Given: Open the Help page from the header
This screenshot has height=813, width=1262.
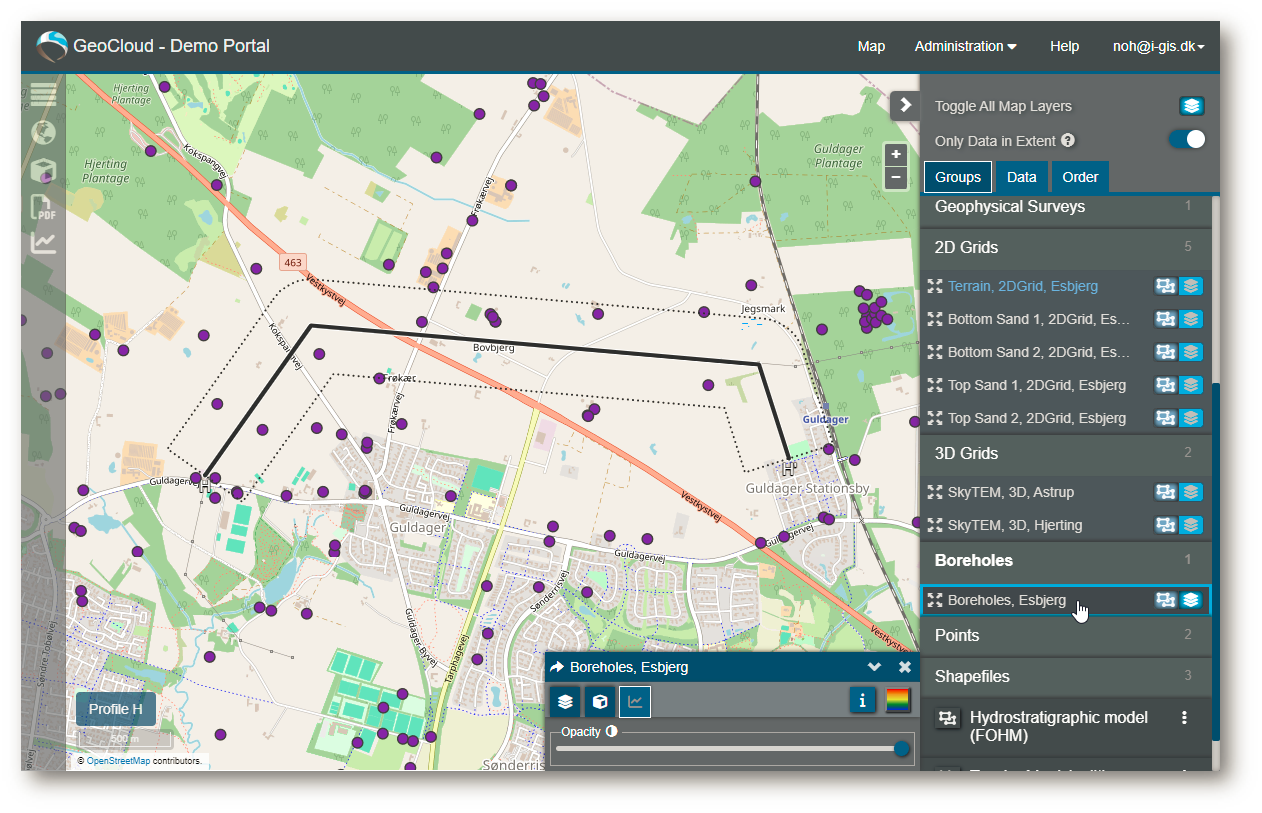Looking at the screenshot, I should (1064, 46).
